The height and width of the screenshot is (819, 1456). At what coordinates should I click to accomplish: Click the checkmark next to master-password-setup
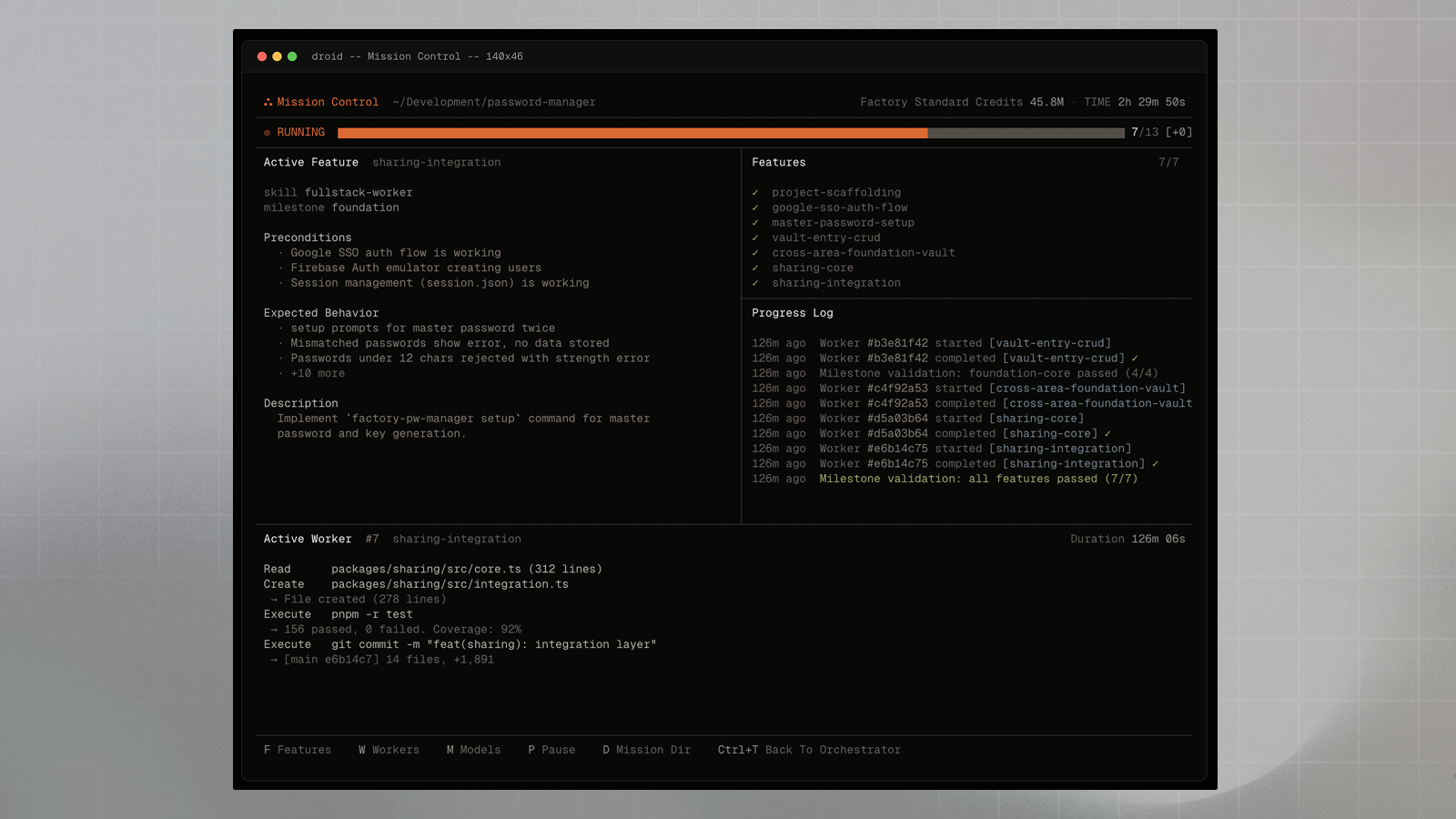pyautogui.click(x=755, y=223)
